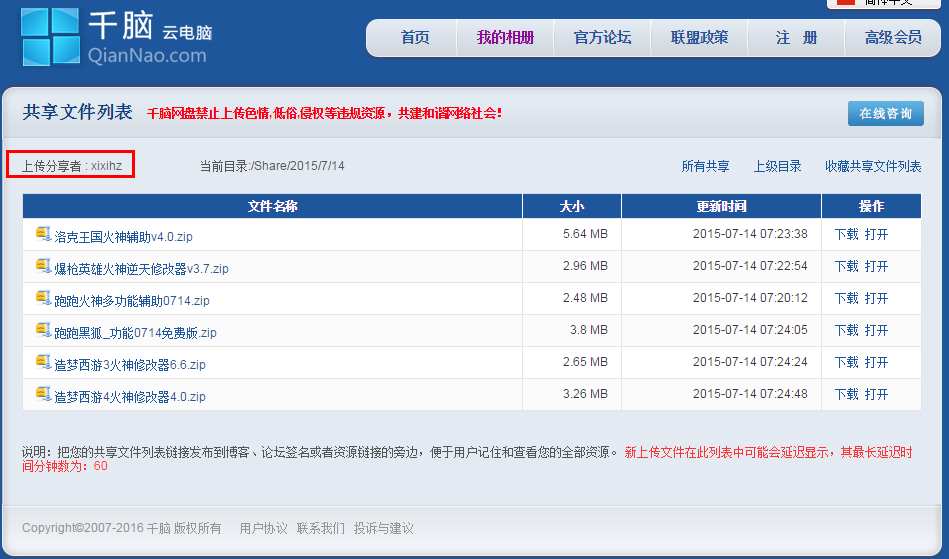Screen dimensions: 949x559
Task: Open 高级会员 navigation item
Action: pos(893,38)
